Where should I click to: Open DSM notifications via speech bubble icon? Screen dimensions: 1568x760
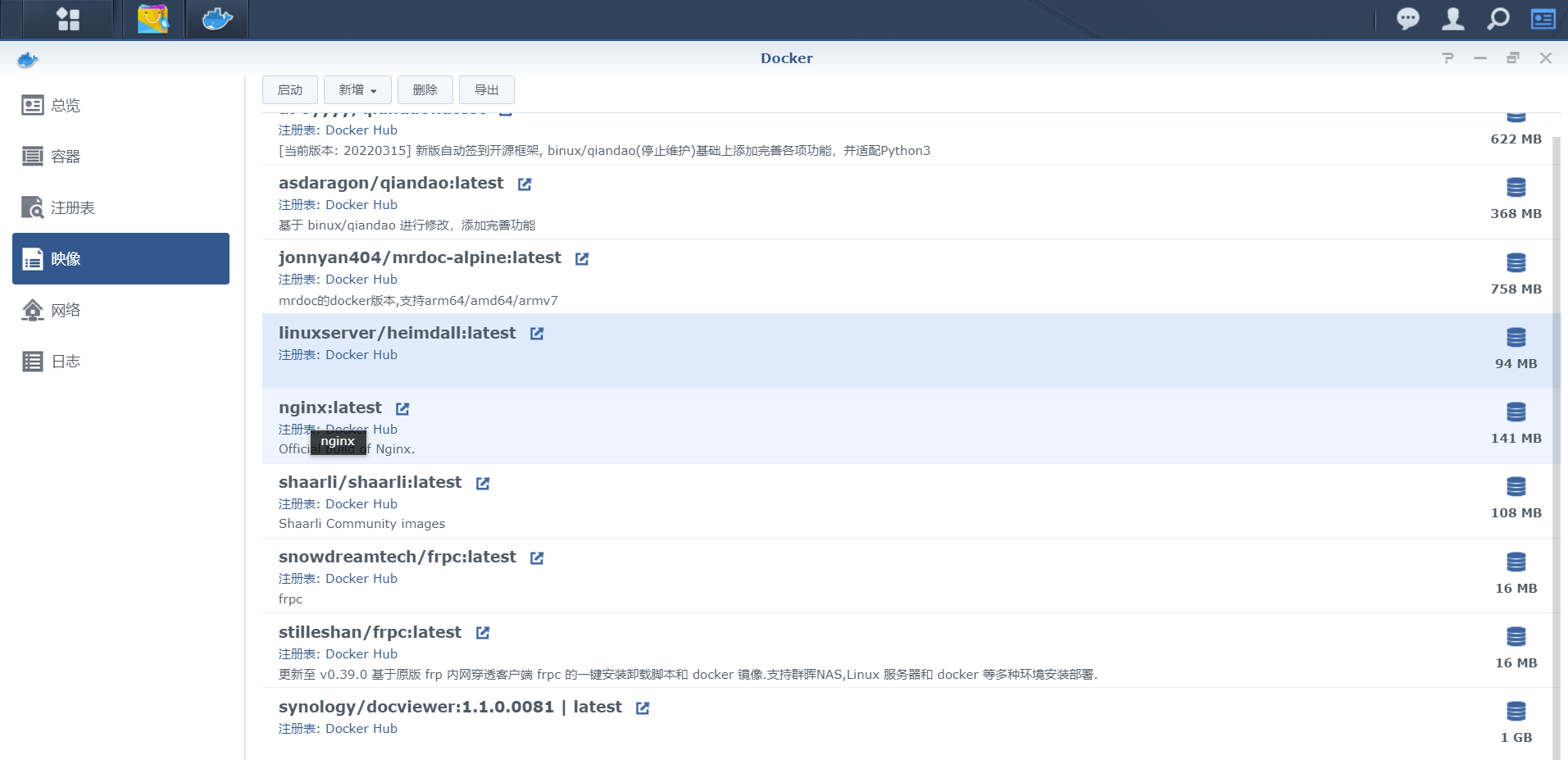1408,18
